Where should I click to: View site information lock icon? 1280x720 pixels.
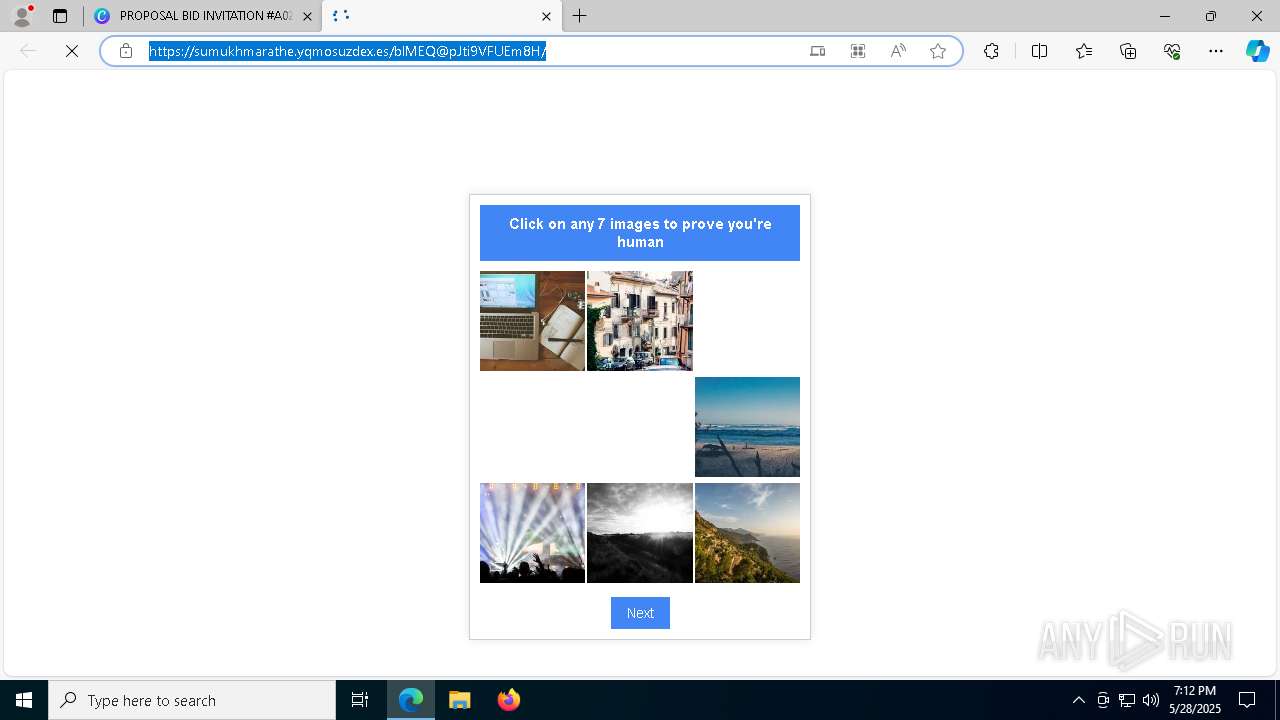pos(126,51)
